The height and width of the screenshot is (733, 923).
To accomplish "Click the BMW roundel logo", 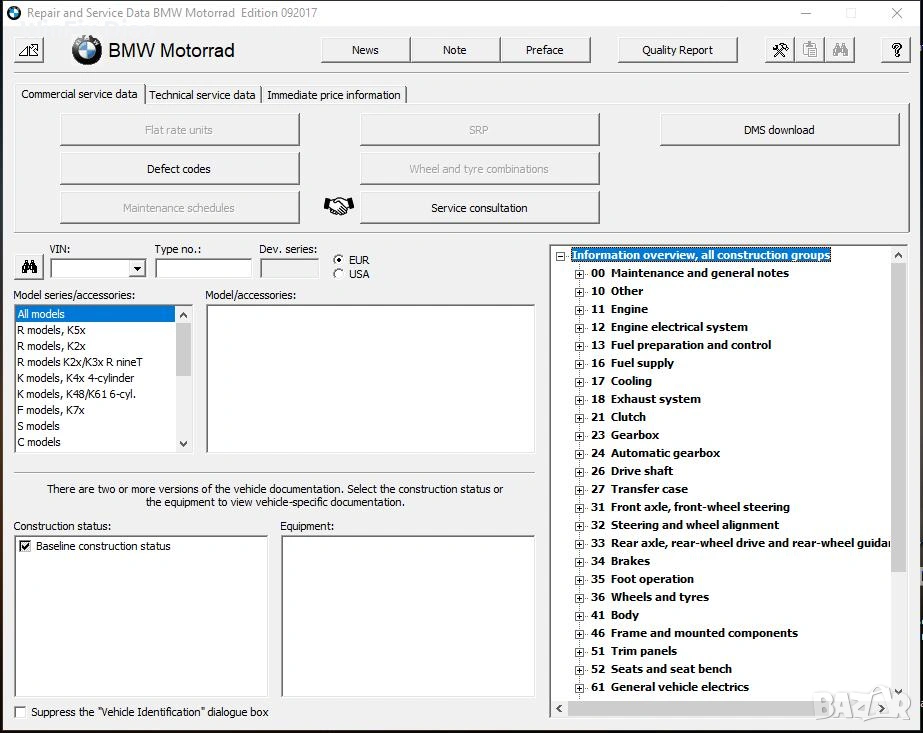I will pos(87,50).
